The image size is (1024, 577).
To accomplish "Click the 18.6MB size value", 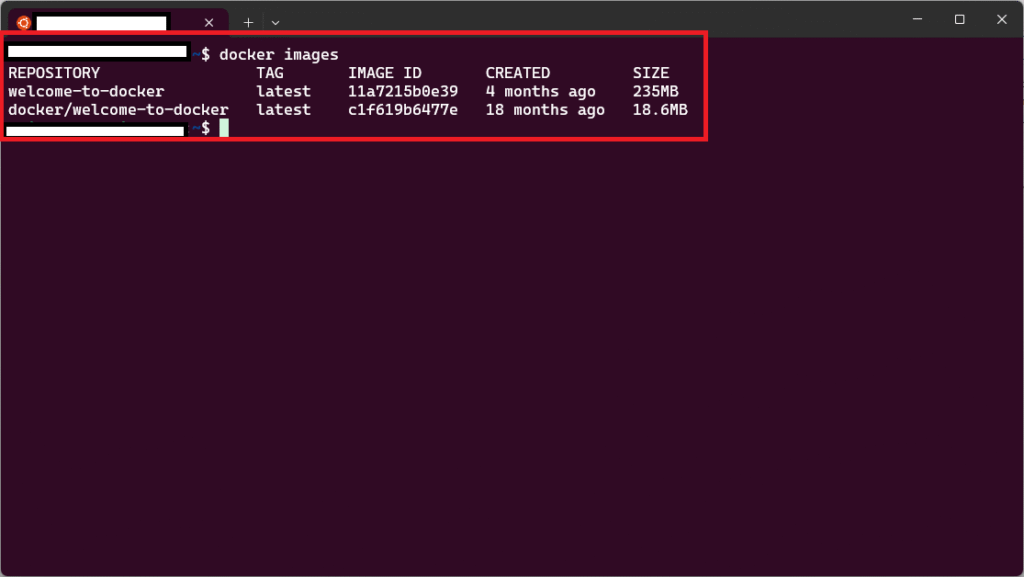I will (660, 110).
